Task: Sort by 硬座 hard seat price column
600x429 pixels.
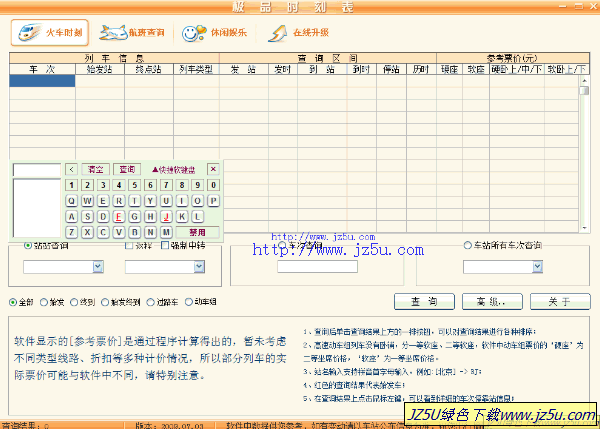Action: (450, 69)
